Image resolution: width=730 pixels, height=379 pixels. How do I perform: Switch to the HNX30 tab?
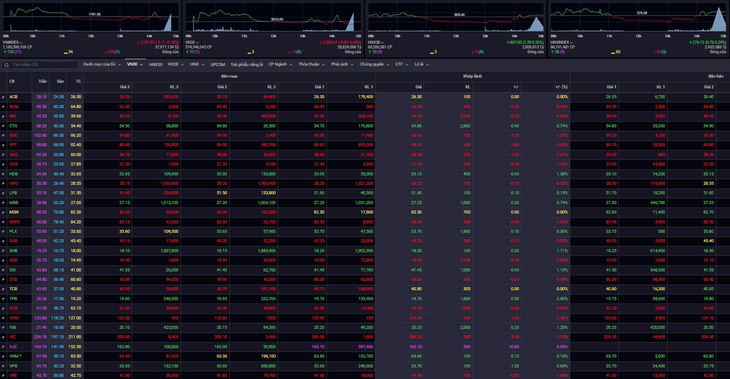coord(155,65)
